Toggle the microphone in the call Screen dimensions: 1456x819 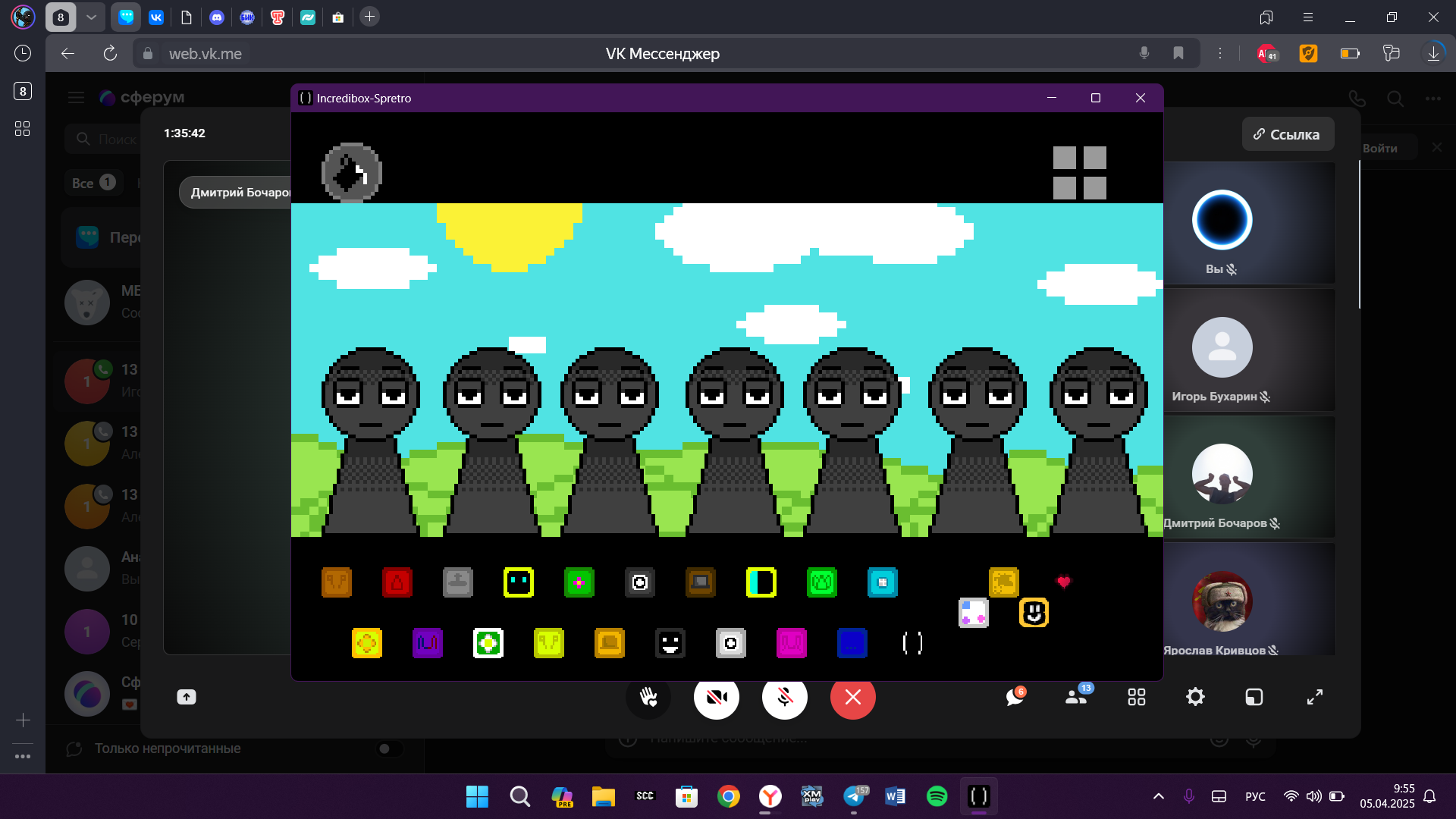pos(785,697)
